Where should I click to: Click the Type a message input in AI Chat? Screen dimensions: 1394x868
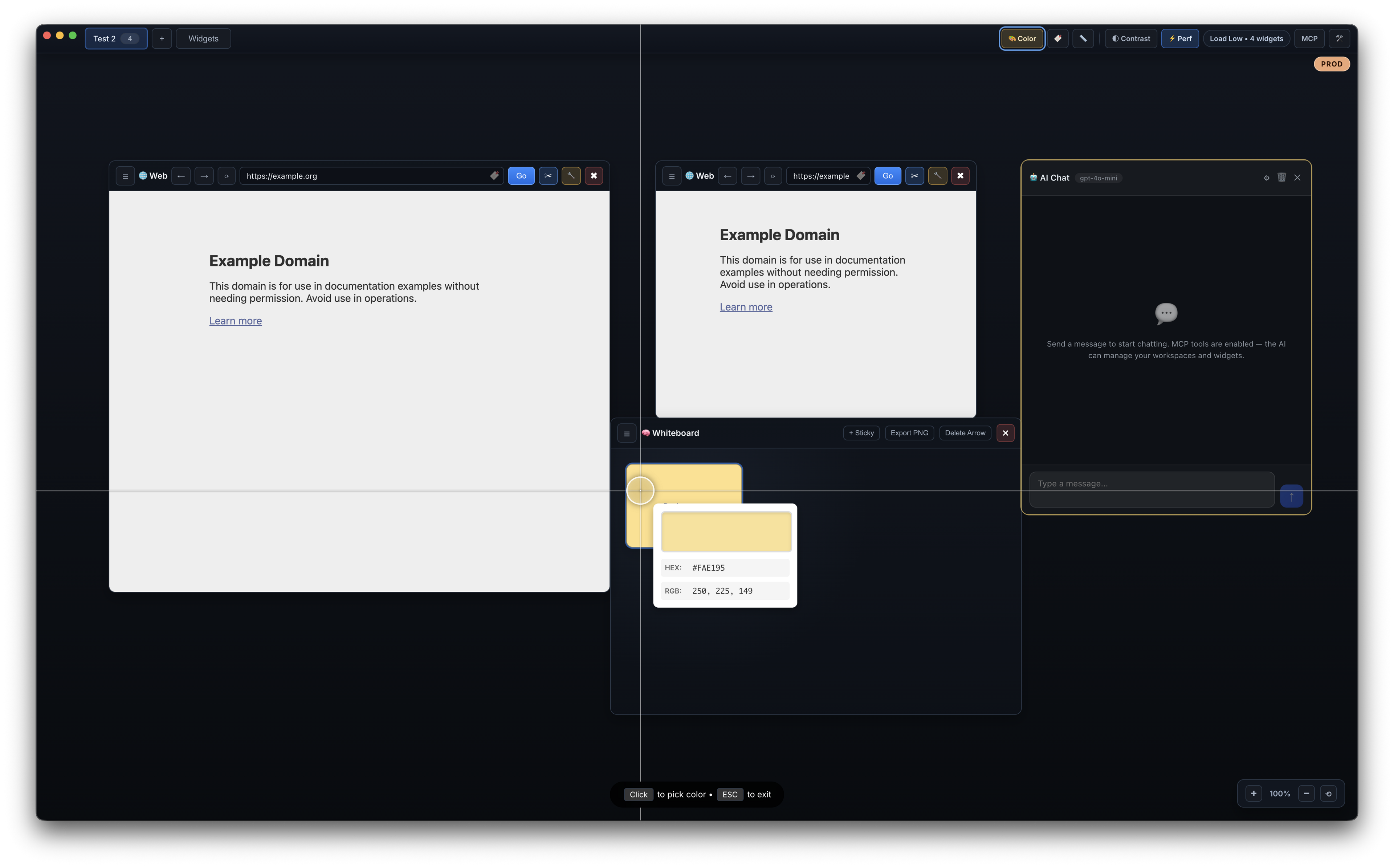[x=1151, y=489]
